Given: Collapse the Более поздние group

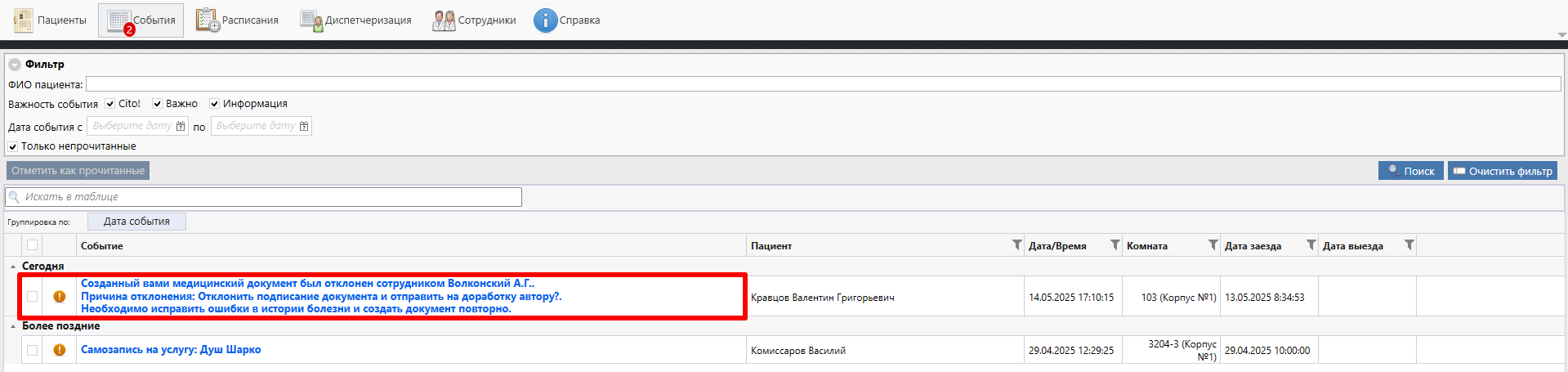Looking at the screenshot, I should (x=13, y=326).
